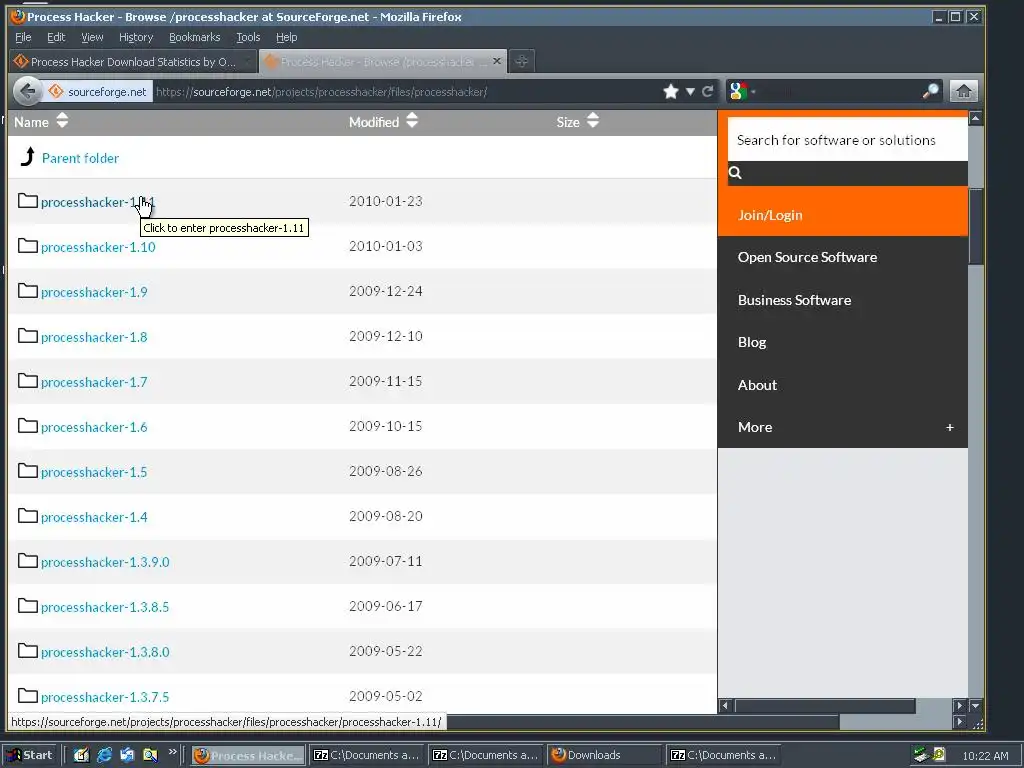Open the Help menu
1024x768 pixels.
[x=287, y=37]
